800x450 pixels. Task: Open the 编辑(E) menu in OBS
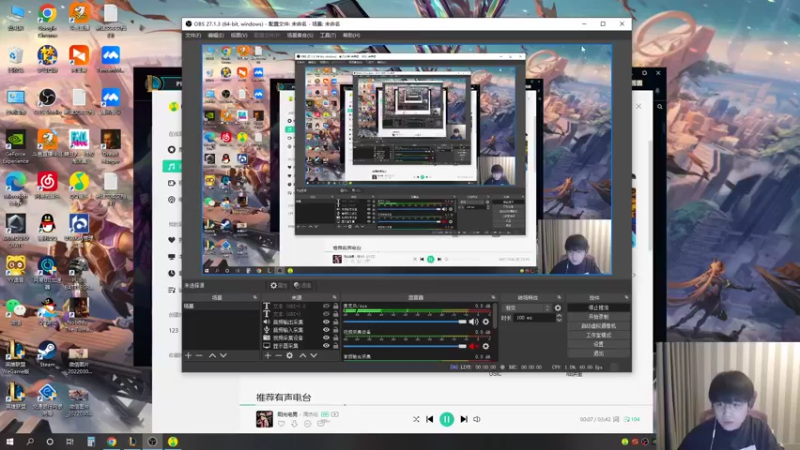(x=216, y=35)
